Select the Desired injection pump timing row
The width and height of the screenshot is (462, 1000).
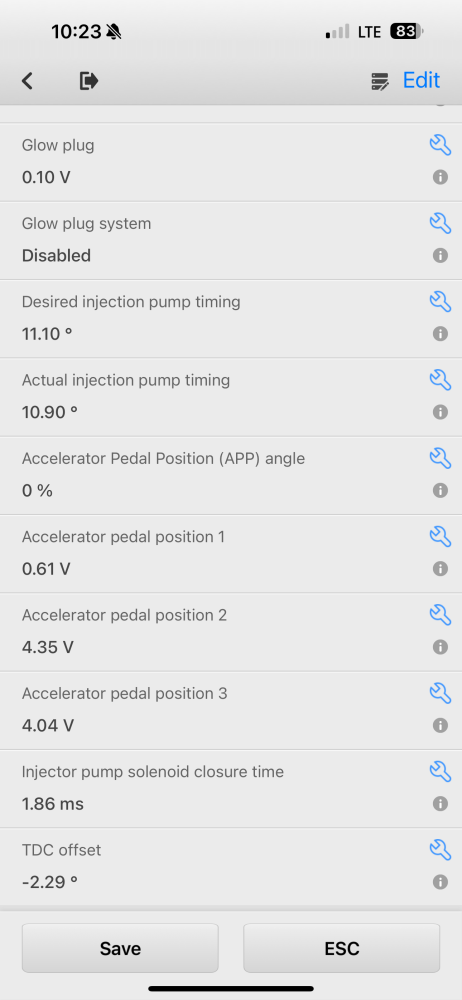(231, 318)
